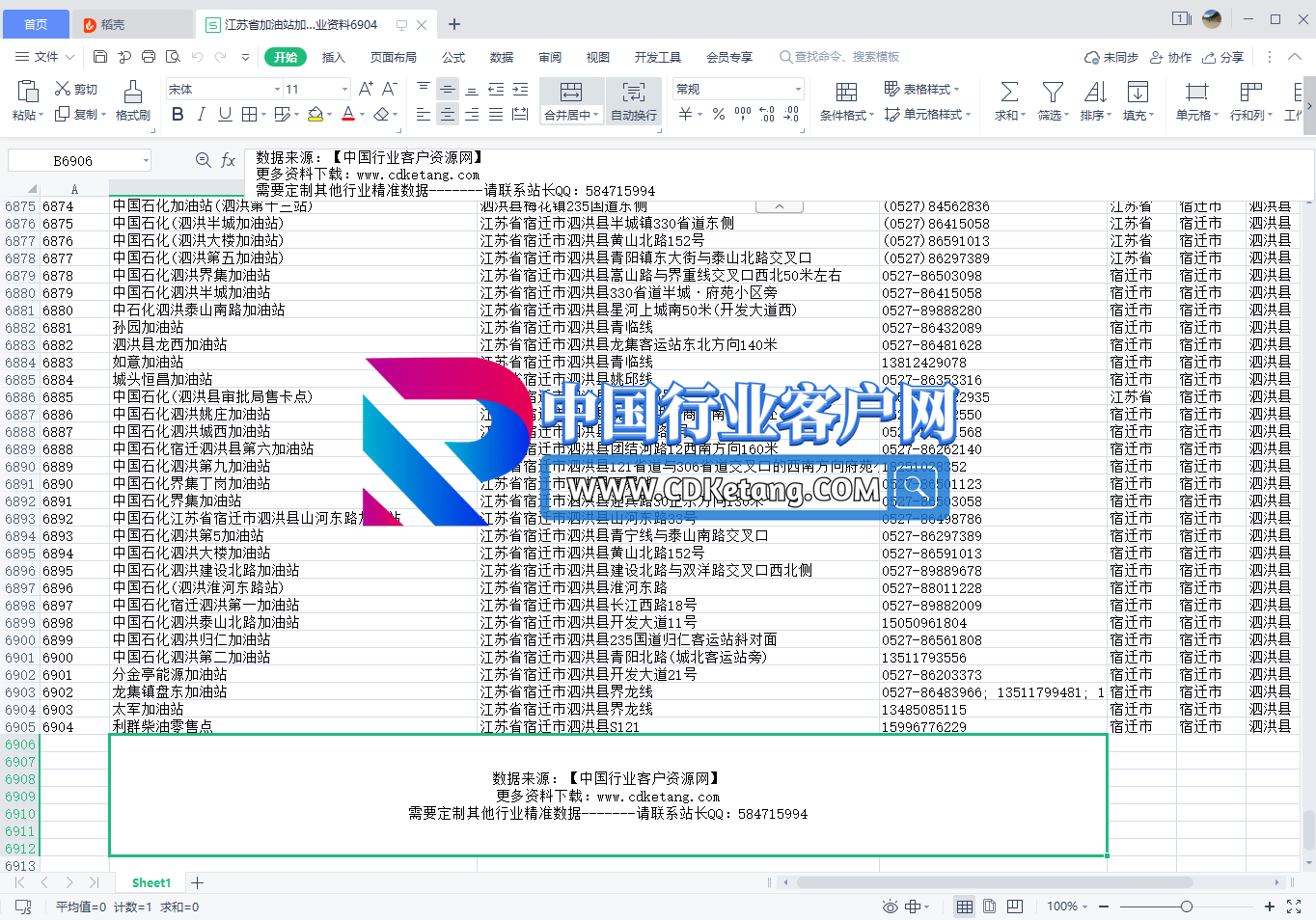Right-align the cell text

click(x=472, y=114)
